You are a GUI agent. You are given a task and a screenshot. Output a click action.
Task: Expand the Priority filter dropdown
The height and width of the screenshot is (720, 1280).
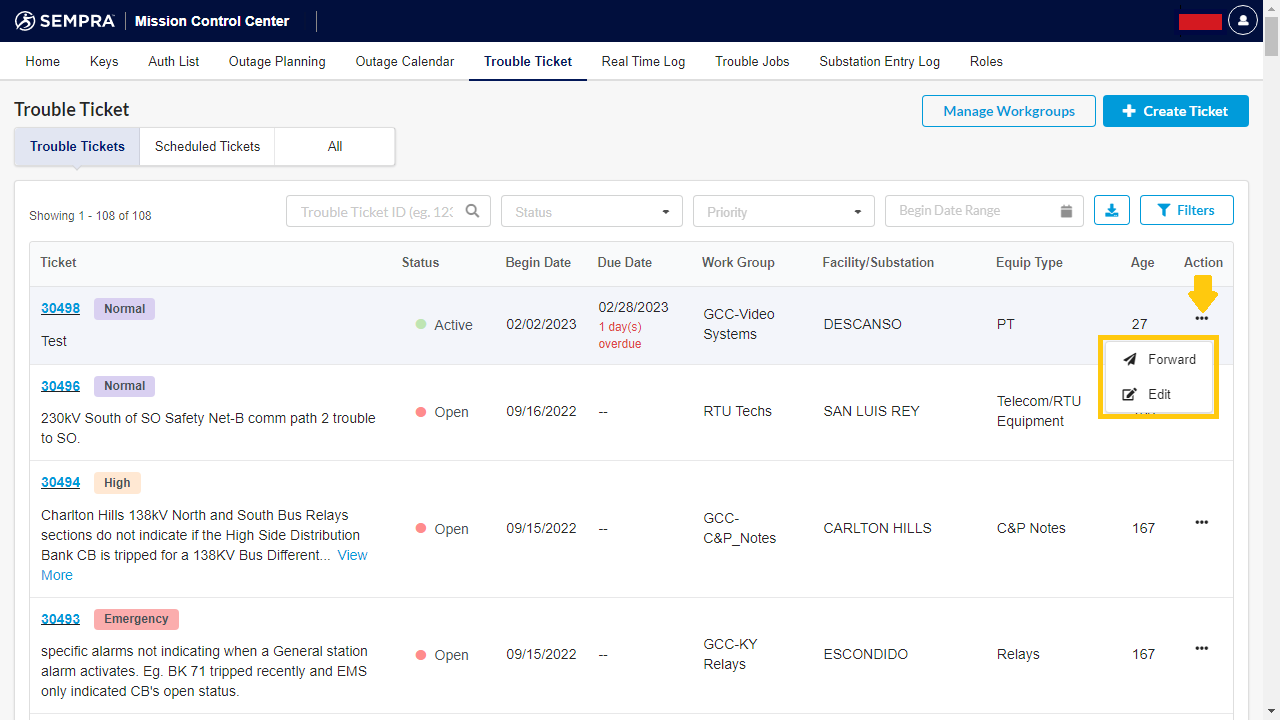pos(783,212)
